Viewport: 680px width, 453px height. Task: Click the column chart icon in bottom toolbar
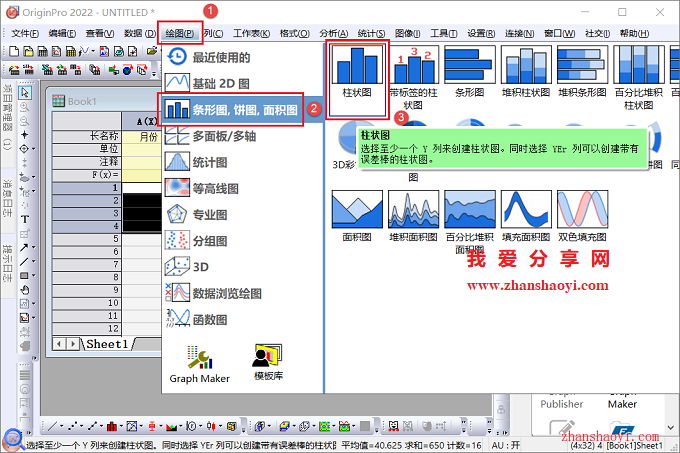coord(111,427)
